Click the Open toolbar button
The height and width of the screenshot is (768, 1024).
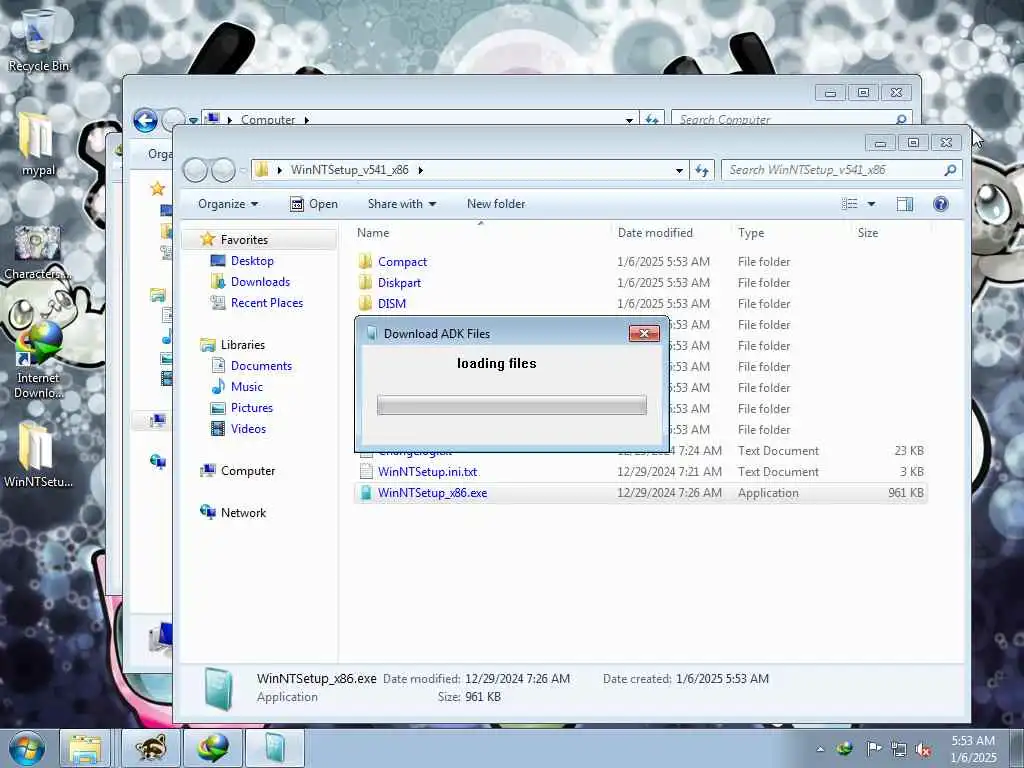click(x=313, y=204)
